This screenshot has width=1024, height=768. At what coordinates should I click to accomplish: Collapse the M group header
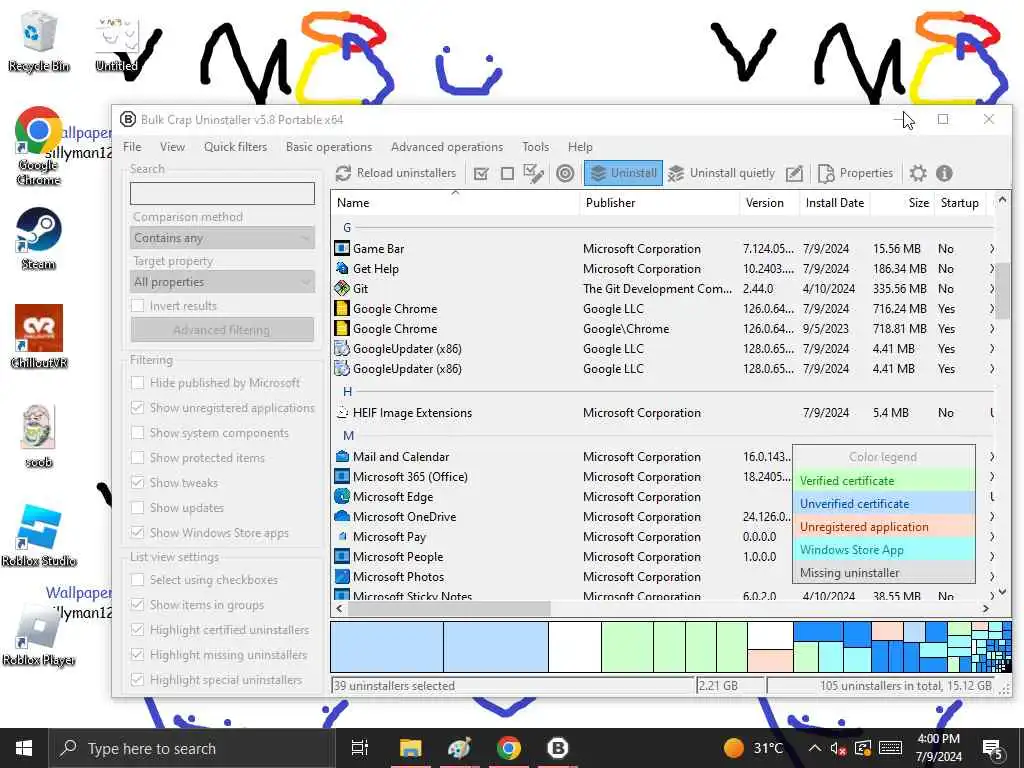coord(348,436)
